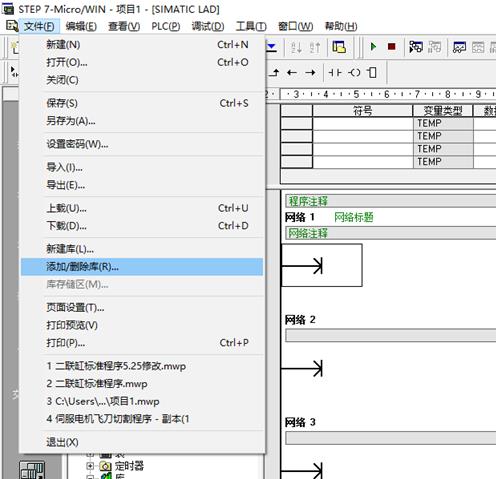The width and height of the screenshot is (496, 479).
Task: Choose 页面设置(T)... menu entry
Action: (x=142, y=307)
